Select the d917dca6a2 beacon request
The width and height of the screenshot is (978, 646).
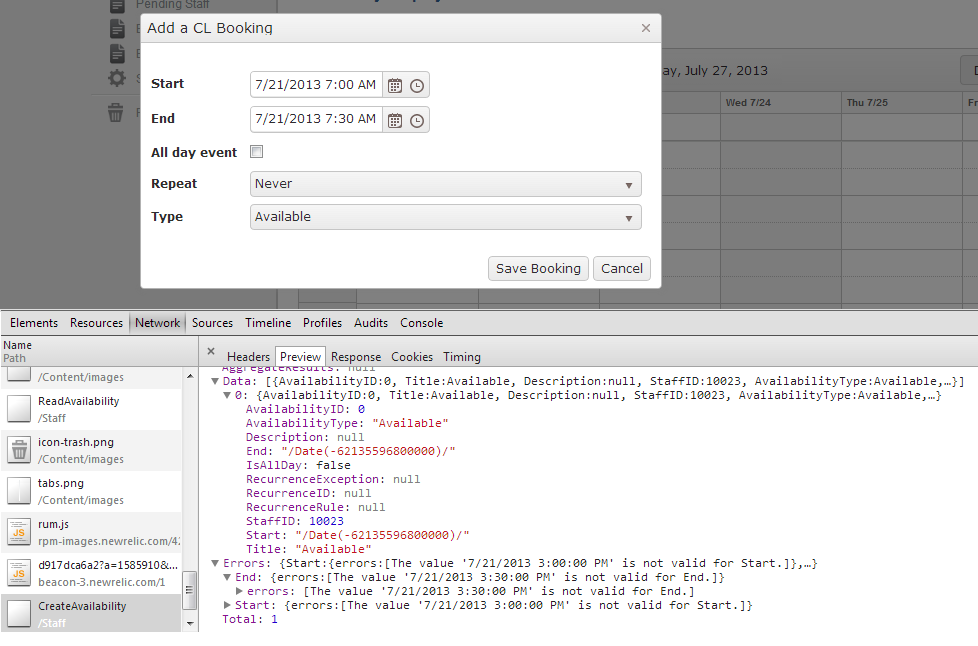coord(92,573)
